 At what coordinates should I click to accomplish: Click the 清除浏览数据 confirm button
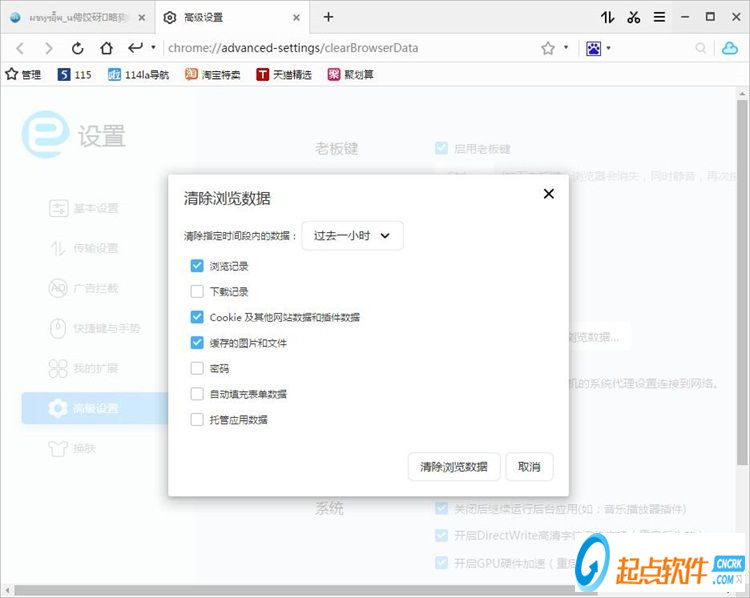[454, 466]
